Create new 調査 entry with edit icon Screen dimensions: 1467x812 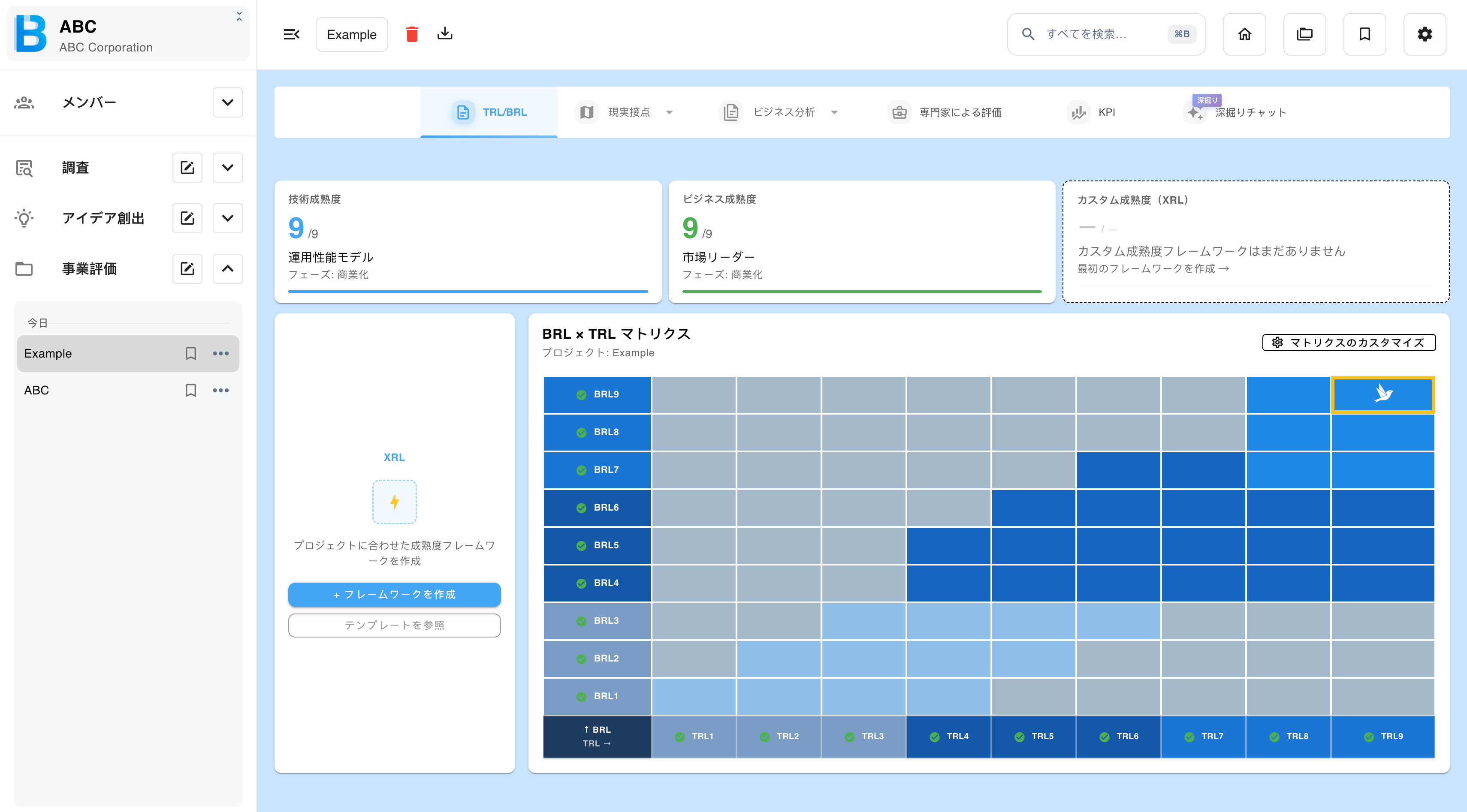(x=187, y=167)
